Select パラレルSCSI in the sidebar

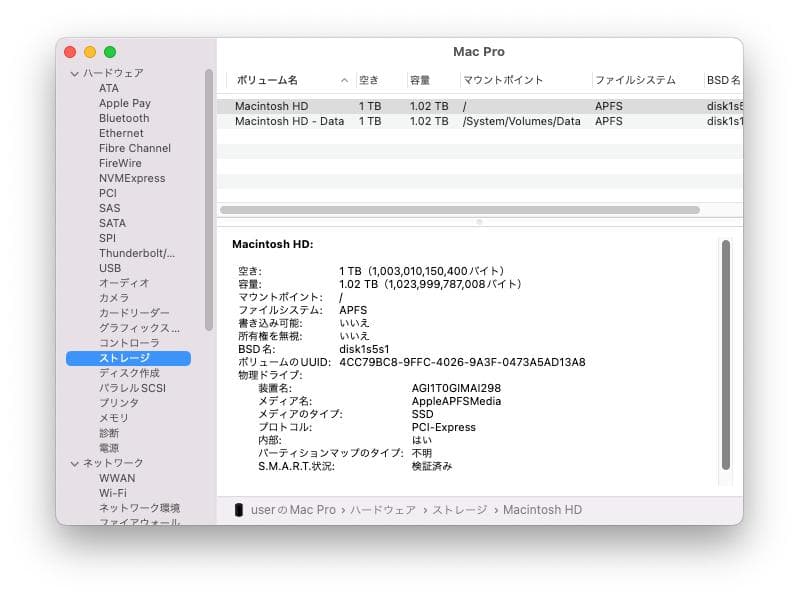[132, 388]
